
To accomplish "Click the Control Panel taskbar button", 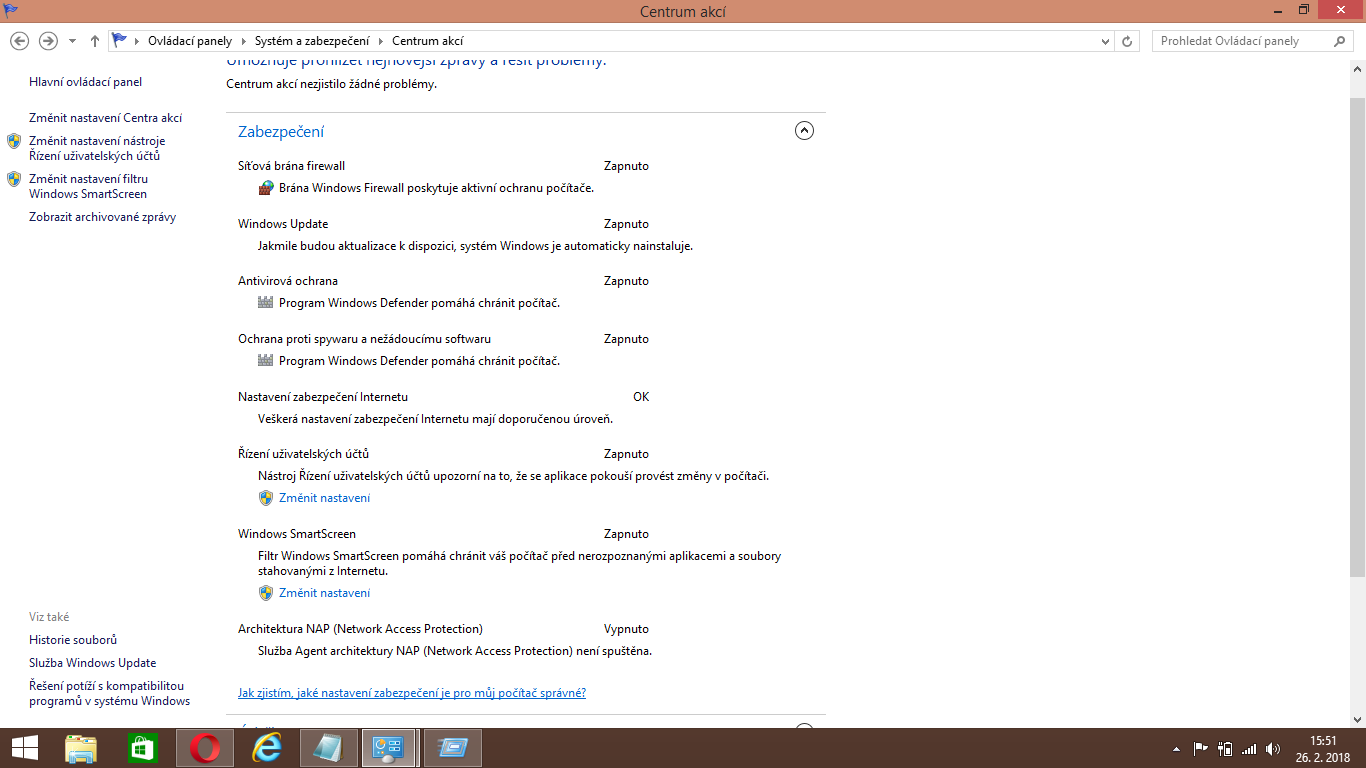I will (x=388, y=748).
